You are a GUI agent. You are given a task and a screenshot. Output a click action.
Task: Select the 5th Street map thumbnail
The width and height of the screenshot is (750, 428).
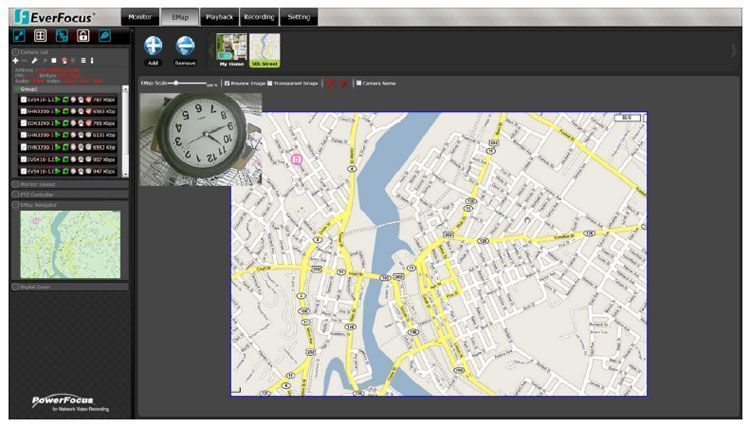[265, 50]
